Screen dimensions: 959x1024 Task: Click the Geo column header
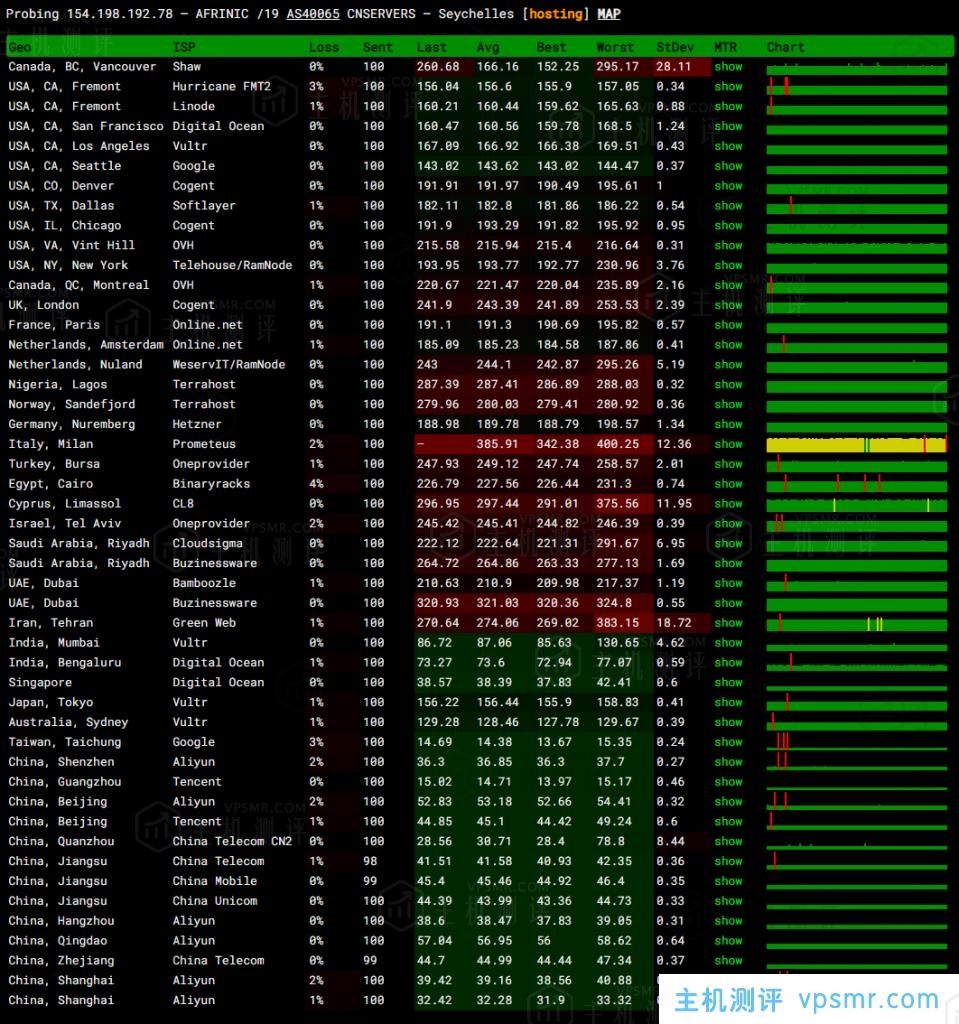[x=20, y=47]
